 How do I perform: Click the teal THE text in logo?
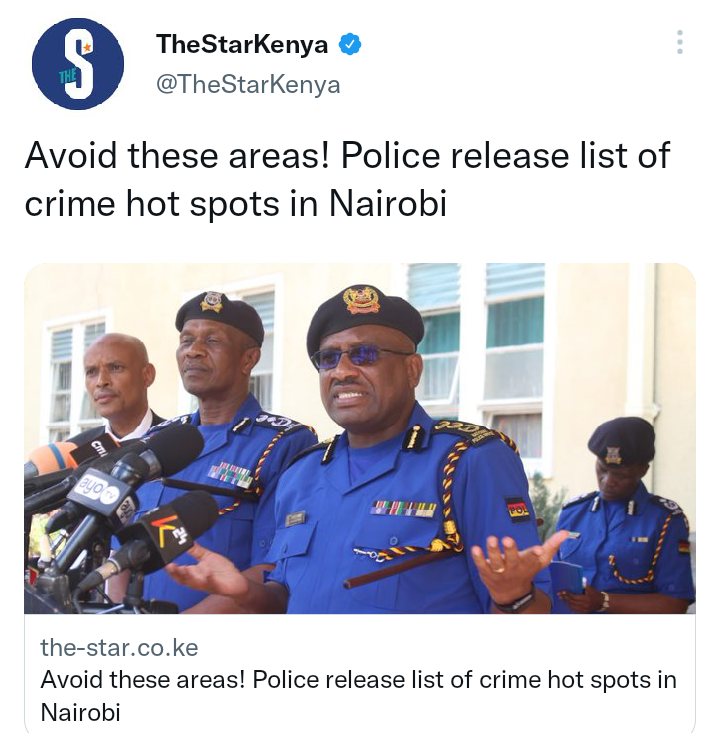(x=67, y=76)
